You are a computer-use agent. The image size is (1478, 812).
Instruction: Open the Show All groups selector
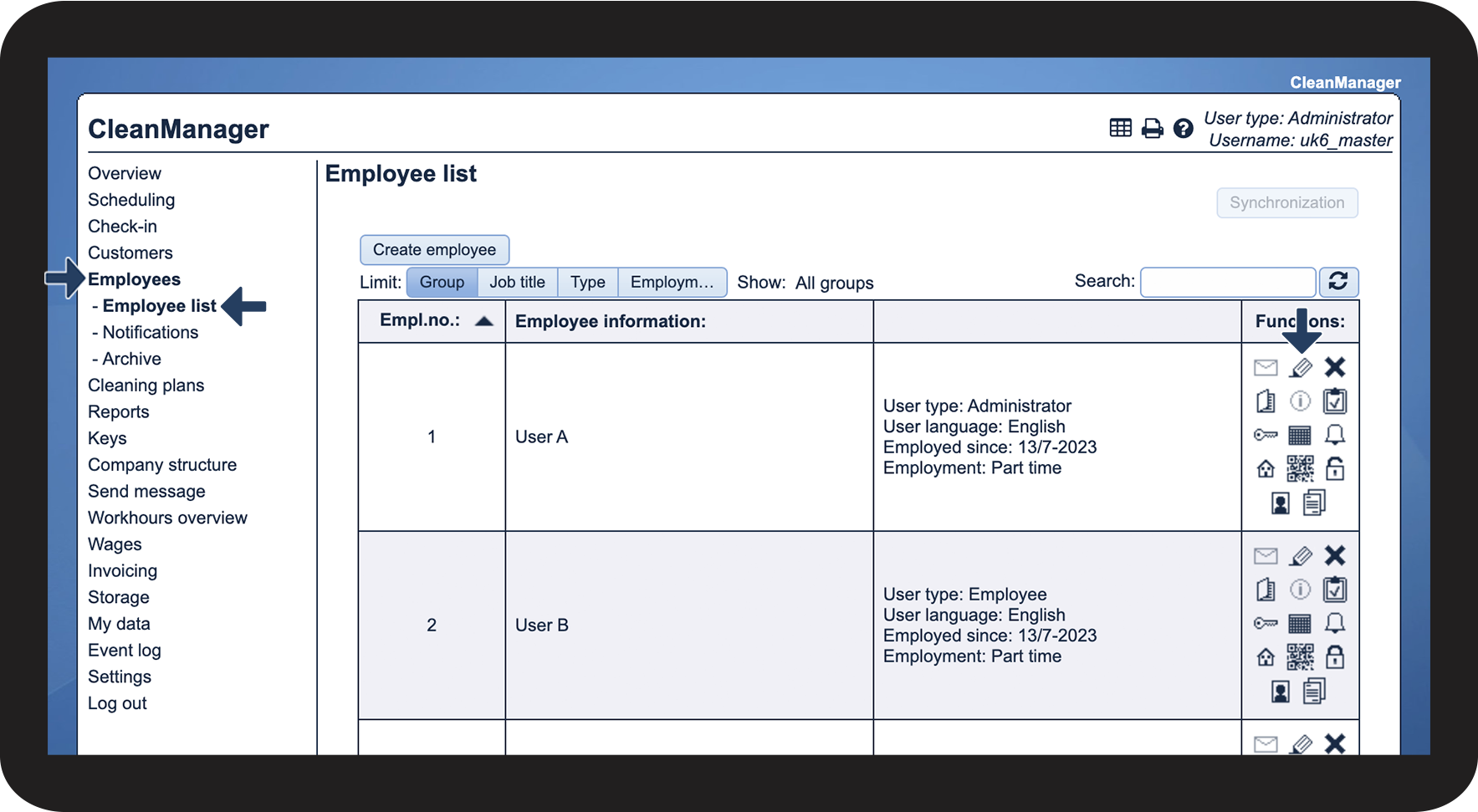834,283
